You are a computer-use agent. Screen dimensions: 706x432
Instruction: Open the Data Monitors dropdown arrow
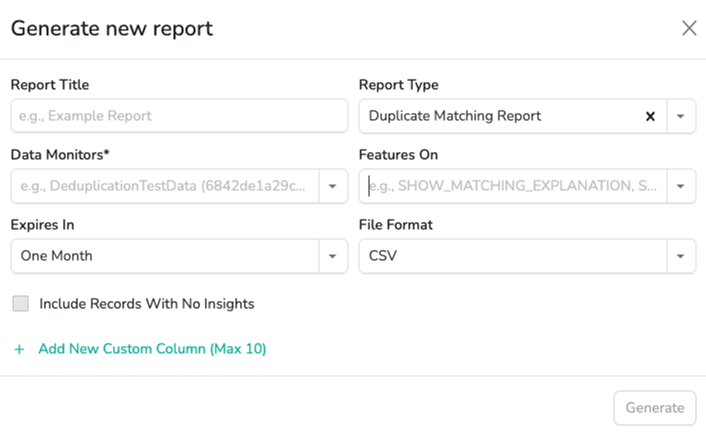pyautogui.click(x=333, y=186)
